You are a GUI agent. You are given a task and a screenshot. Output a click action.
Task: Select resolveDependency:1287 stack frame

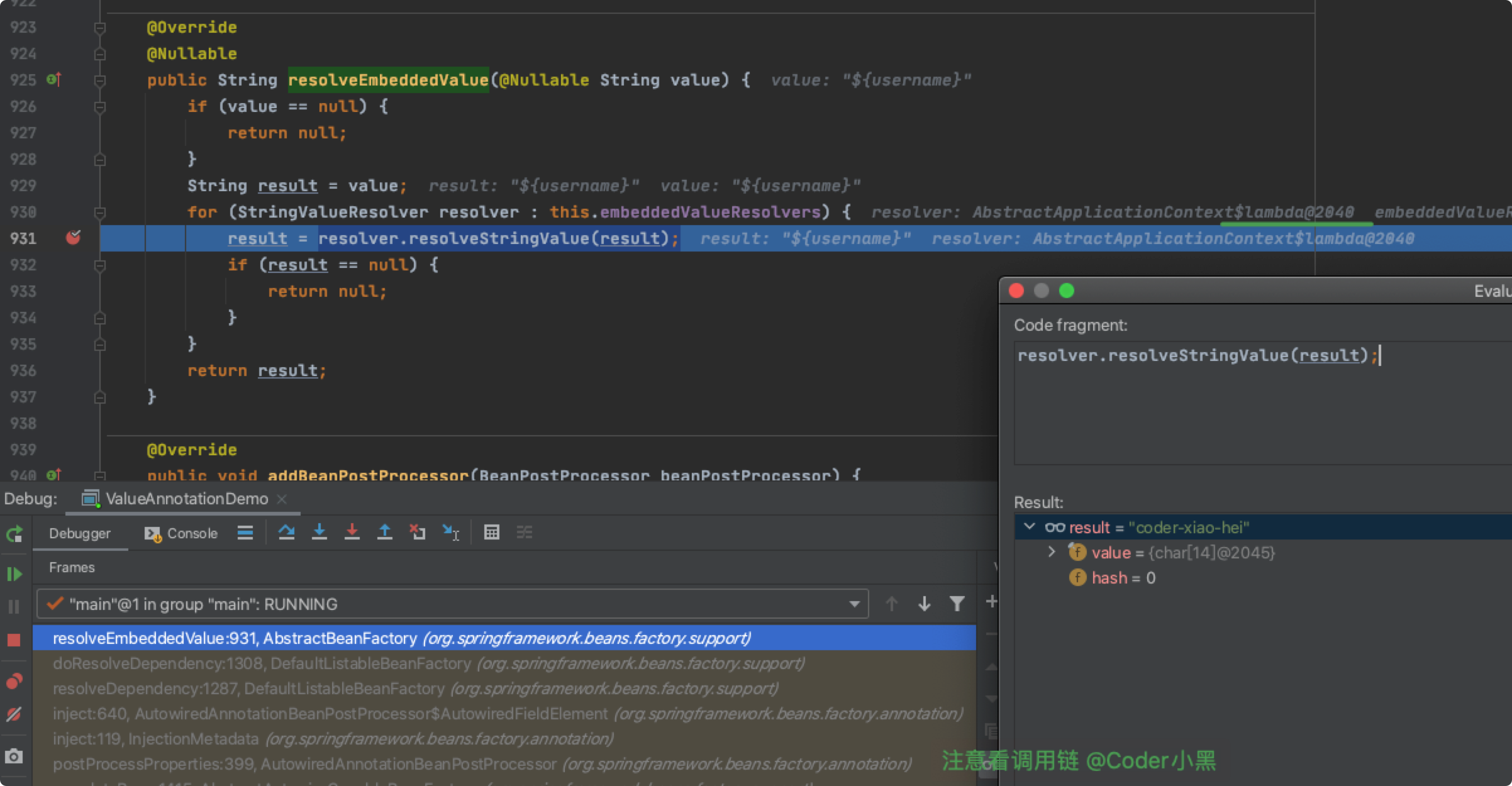click(504, 689)
